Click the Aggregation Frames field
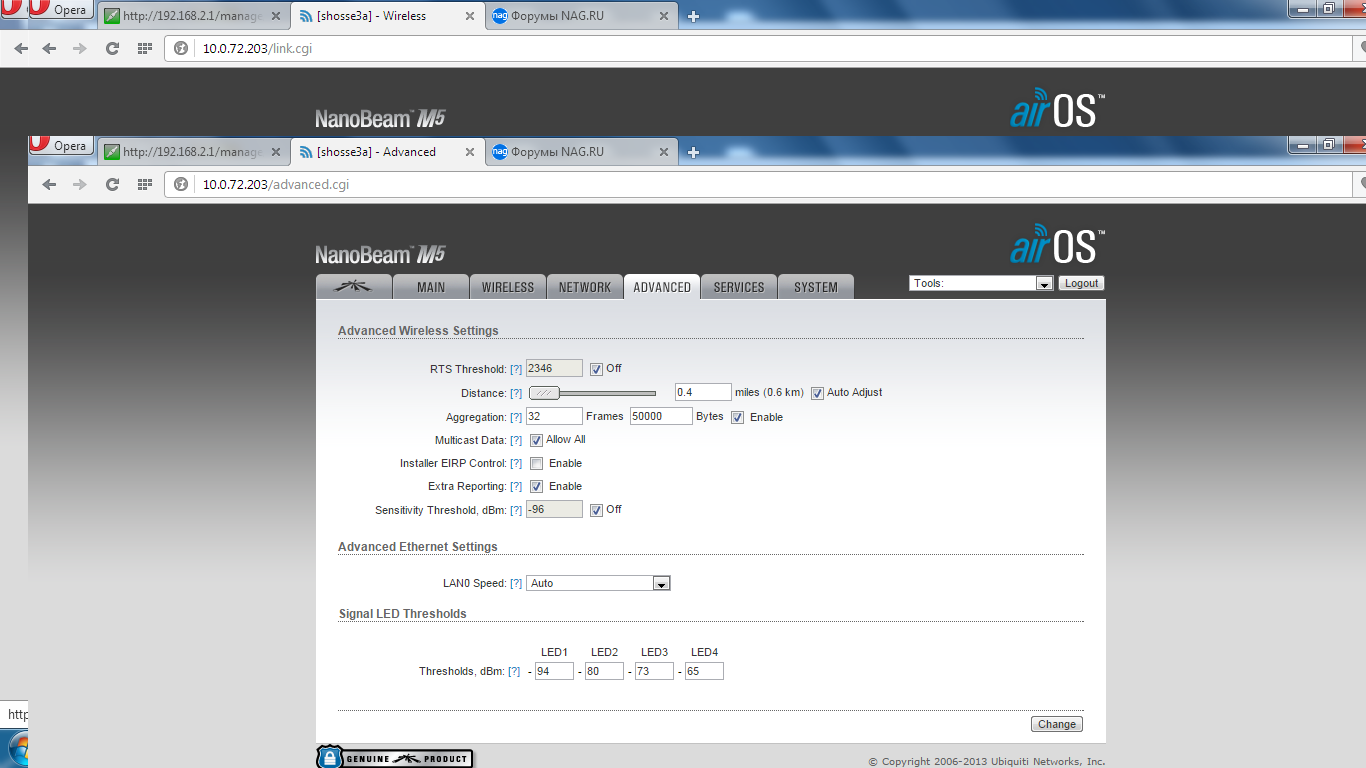 tap(554, 416)
